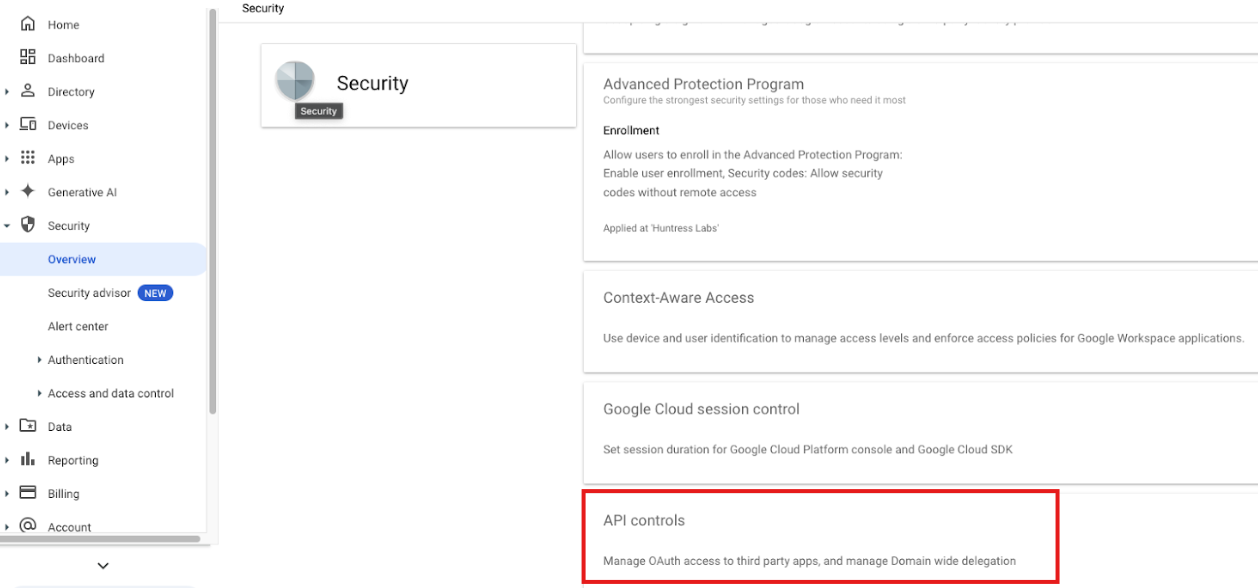Open Google Cloud session control card
This screenshot has width=1258, height=588.
tap(921, 430)
